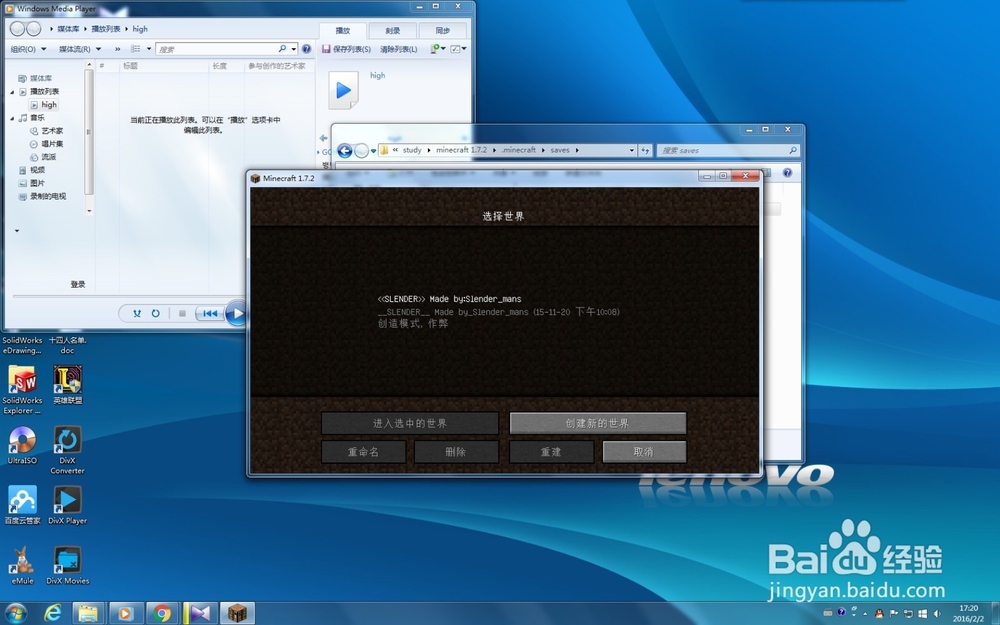Open the 英雄联盟 desktop icon
The width and height of the screenshot is (1000, 625).
[68, 385]
